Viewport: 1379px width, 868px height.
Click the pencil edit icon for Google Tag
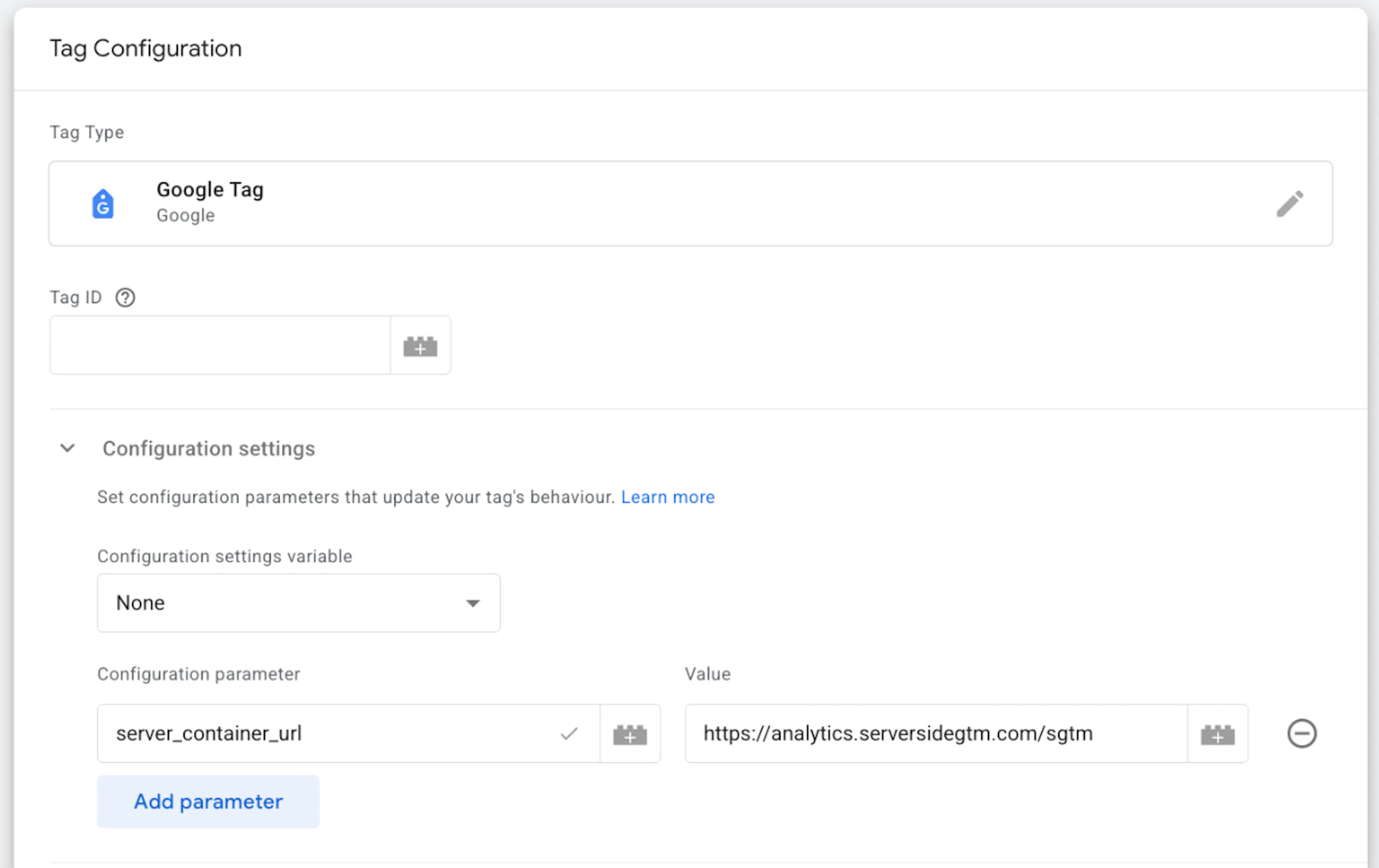(x=1290, y=204)
